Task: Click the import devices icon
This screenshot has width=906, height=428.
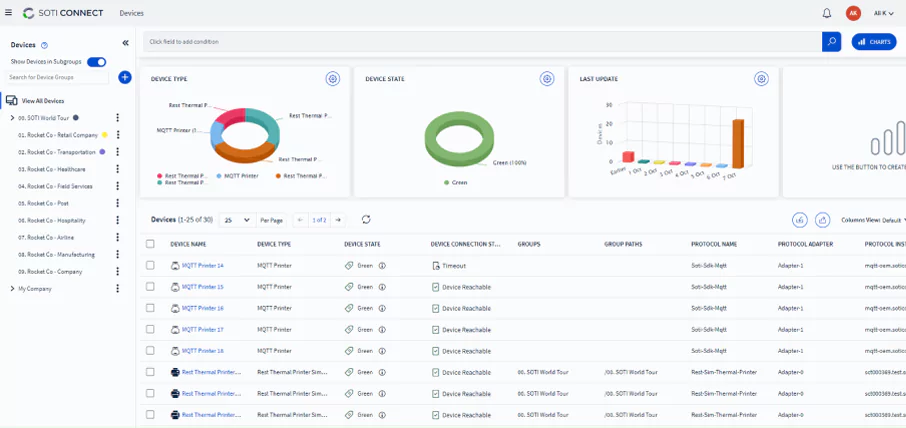Action: coord(800,220)
